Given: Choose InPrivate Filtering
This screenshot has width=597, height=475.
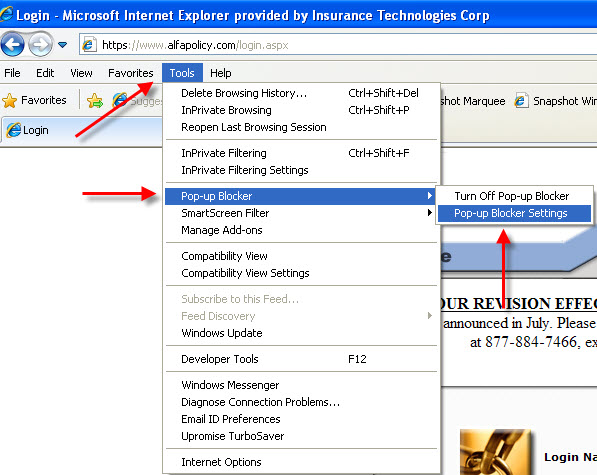Looking at the screenshot, I should (302, 153).
